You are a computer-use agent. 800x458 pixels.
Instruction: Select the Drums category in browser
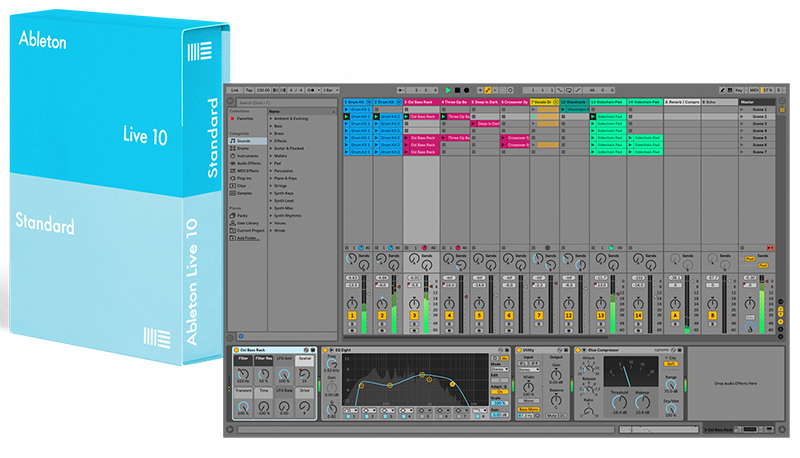point(243,148)
